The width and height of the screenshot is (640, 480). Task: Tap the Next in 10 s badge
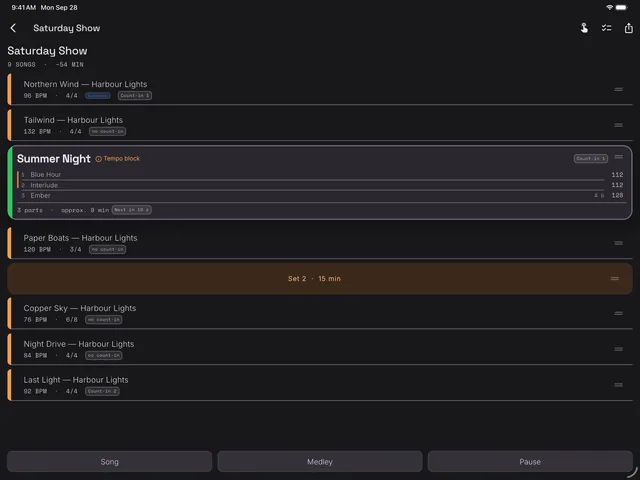(131, 210)
